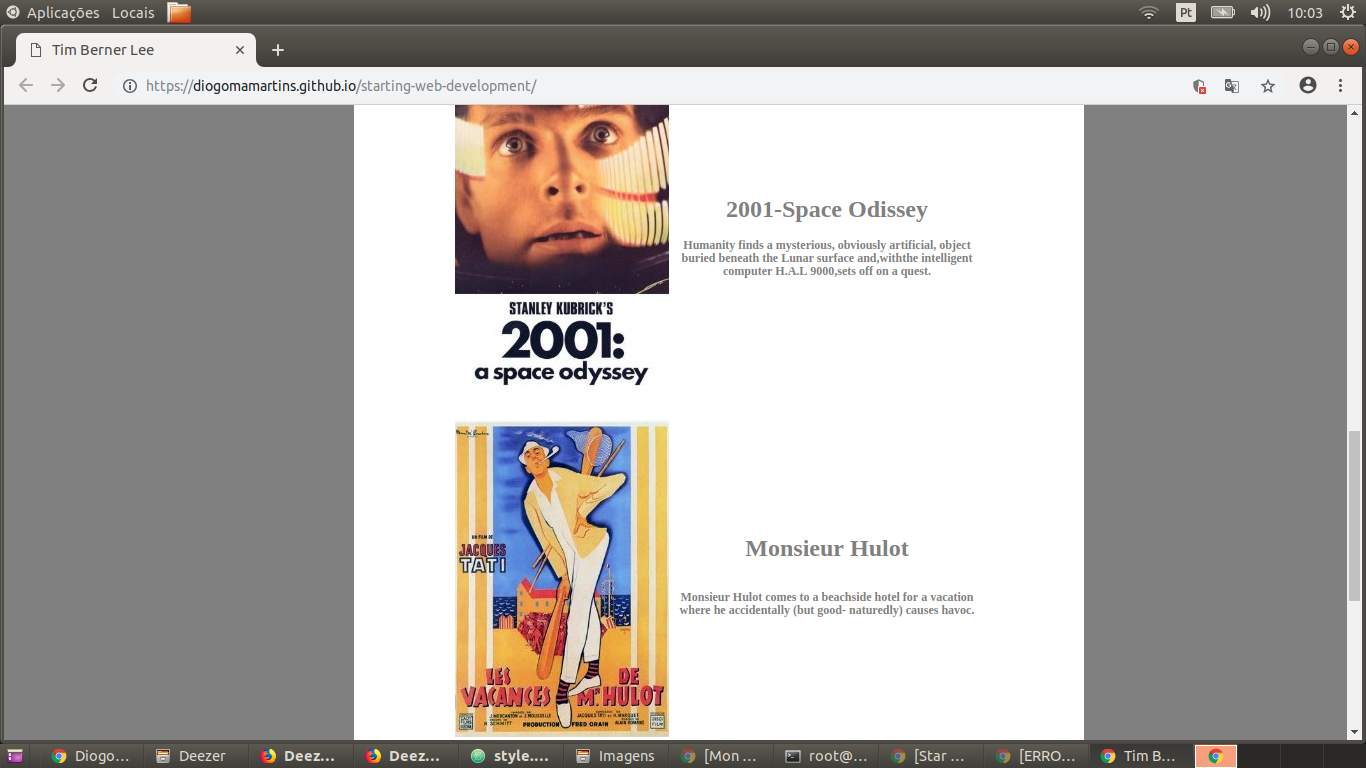Click the Monsieur Hulot heading
Screen dimensions: 1366x768
click(x=827, y=549)
